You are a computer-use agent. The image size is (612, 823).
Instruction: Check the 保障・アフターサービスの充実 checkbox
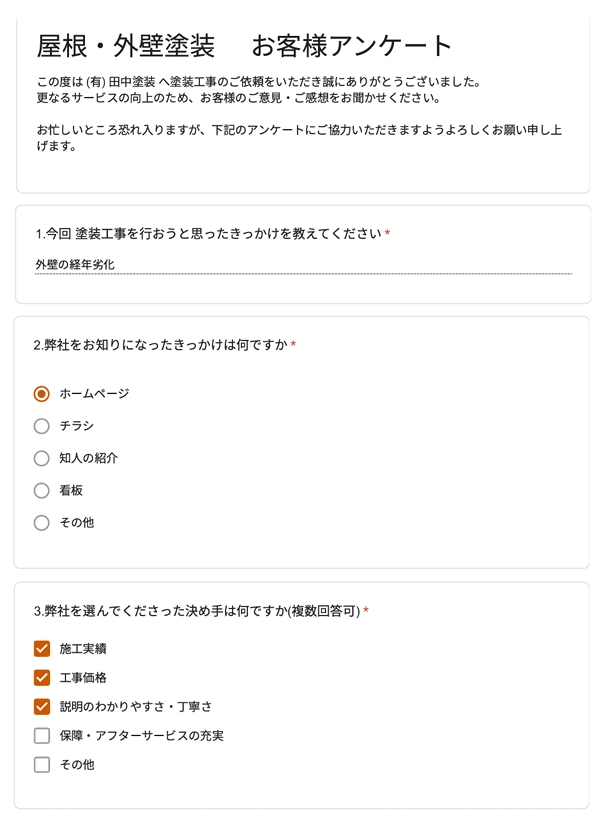point(42,736)
